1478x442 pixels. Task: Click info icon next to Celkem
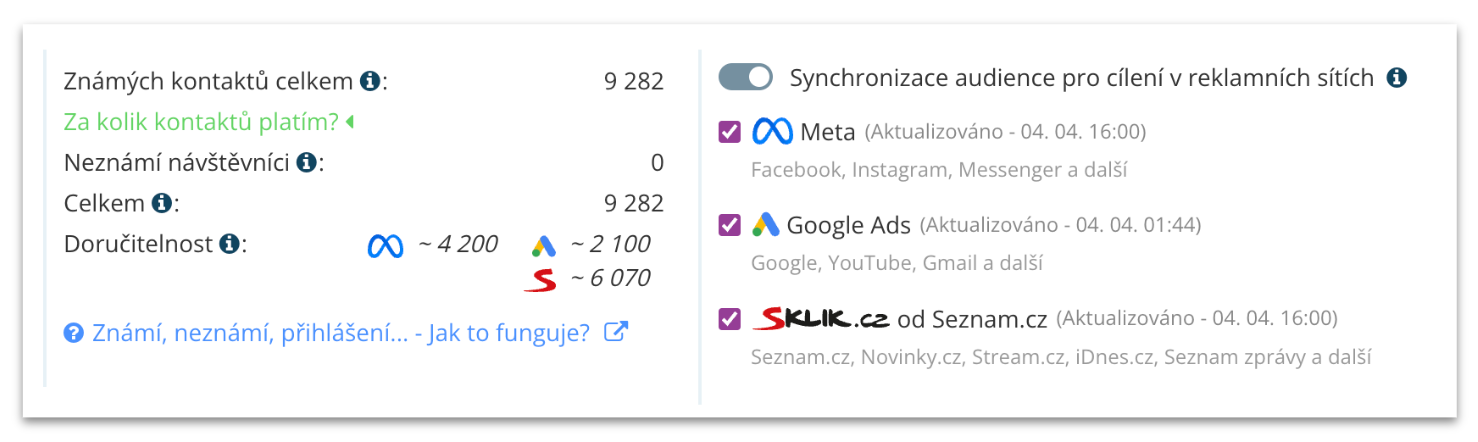pyautogui.click(x=161, y=203)
